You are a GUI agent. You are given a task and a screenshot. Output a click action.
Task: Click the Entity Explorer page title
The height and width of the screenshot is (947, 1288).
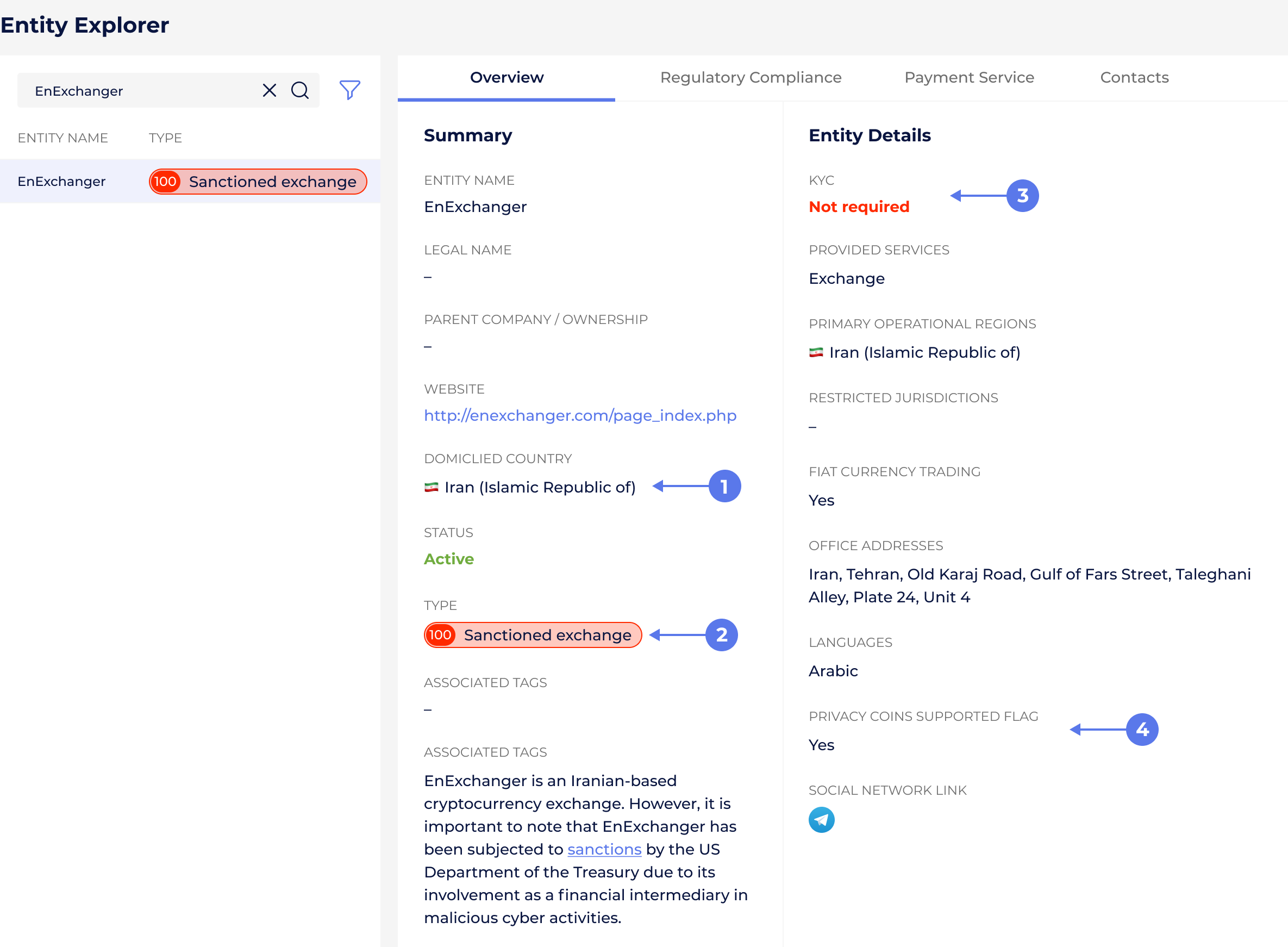coord(85,25)
